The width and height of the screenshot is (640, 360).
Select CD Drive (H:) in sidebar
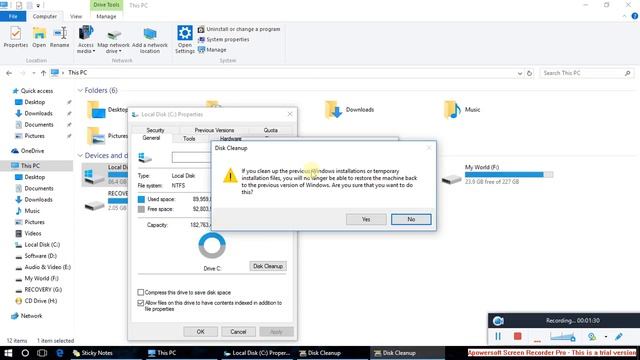(x=40, y=301)
